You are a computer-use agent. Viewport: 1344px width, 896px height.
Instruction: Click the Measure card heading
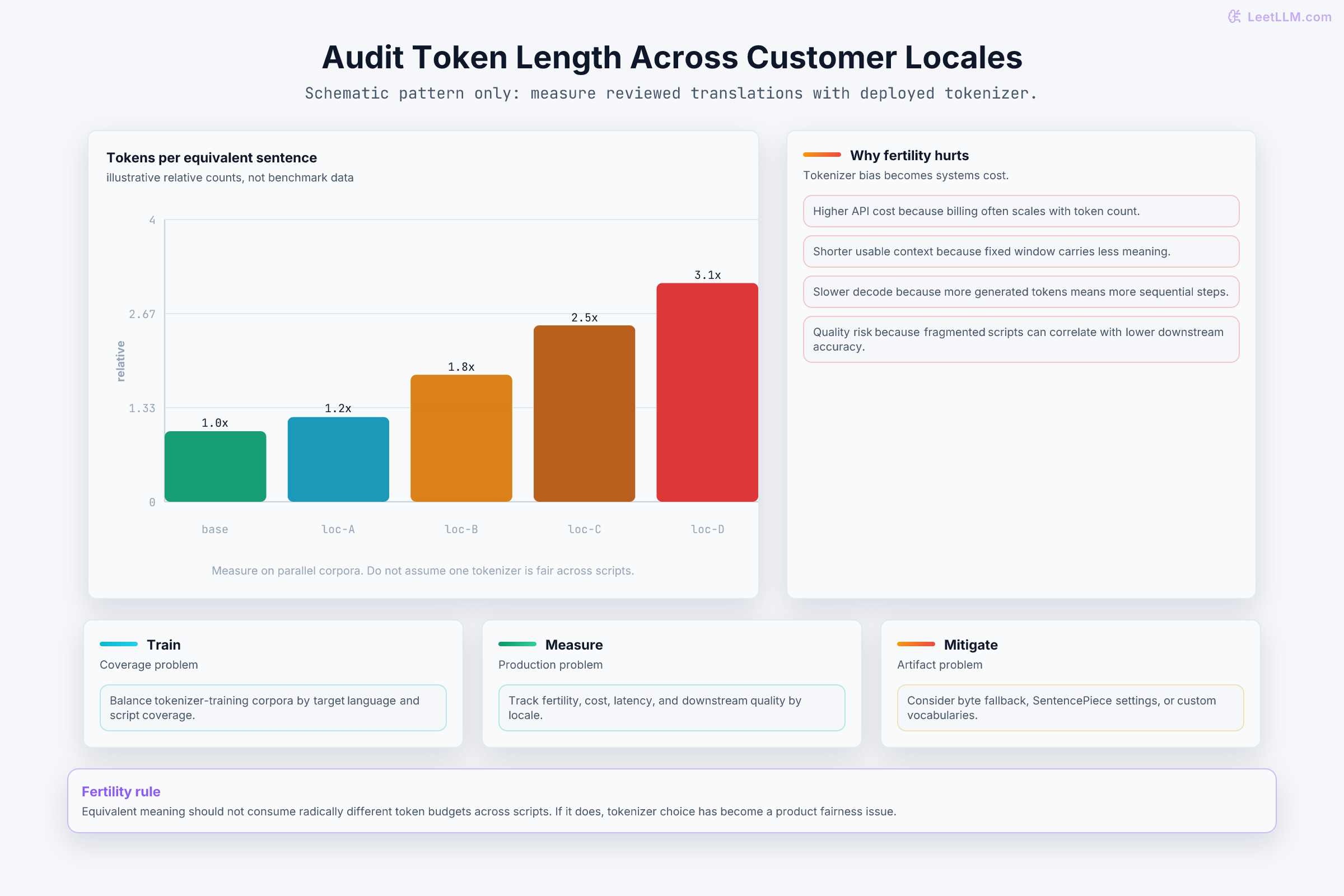573,645
